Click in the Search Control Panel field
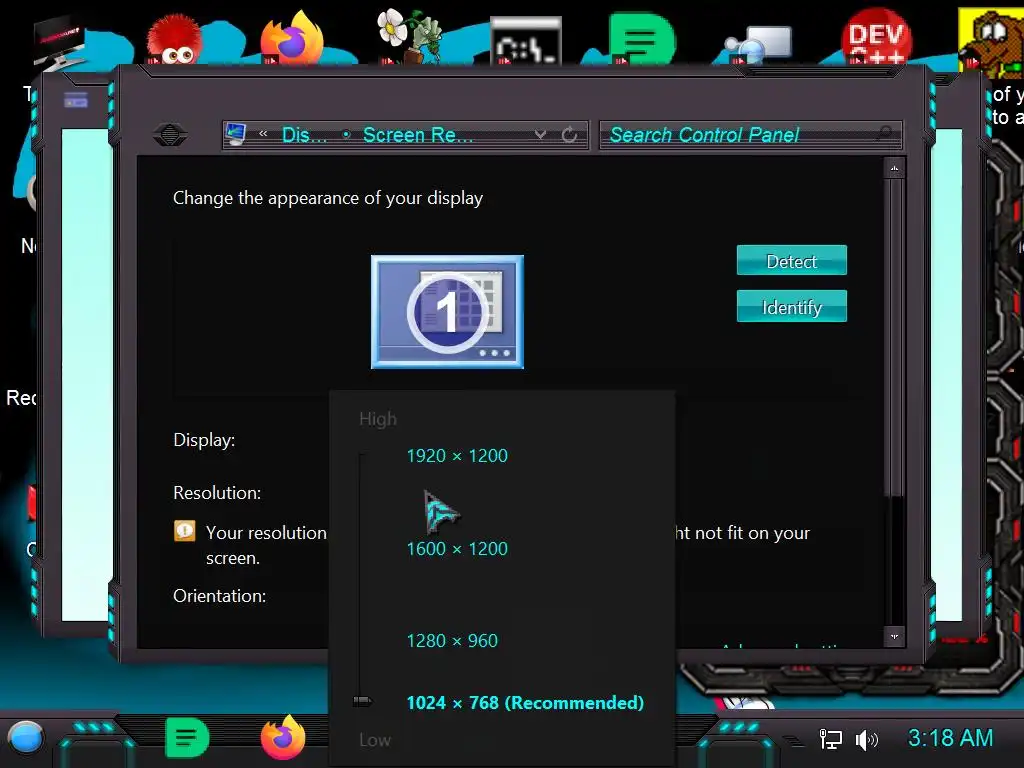Screen dimensions: 1024x768 [751, 135]
